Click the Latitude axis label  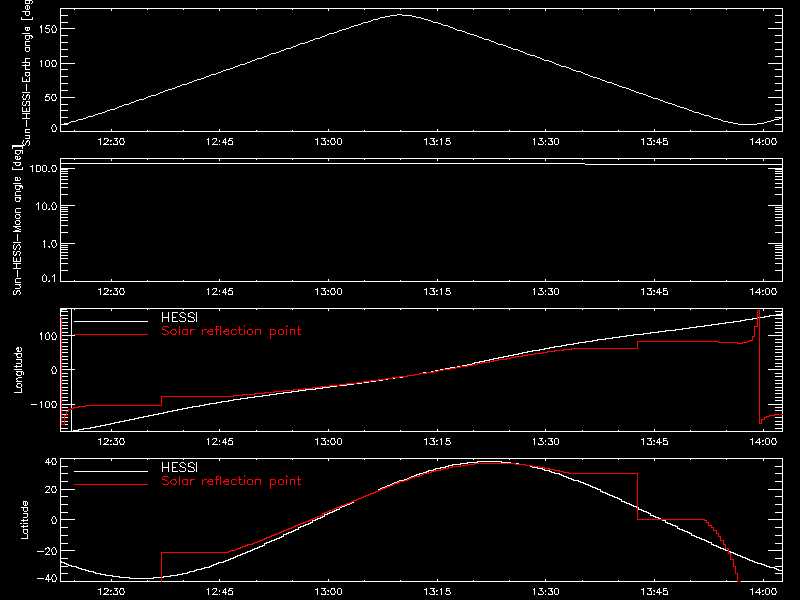(24, 520)
